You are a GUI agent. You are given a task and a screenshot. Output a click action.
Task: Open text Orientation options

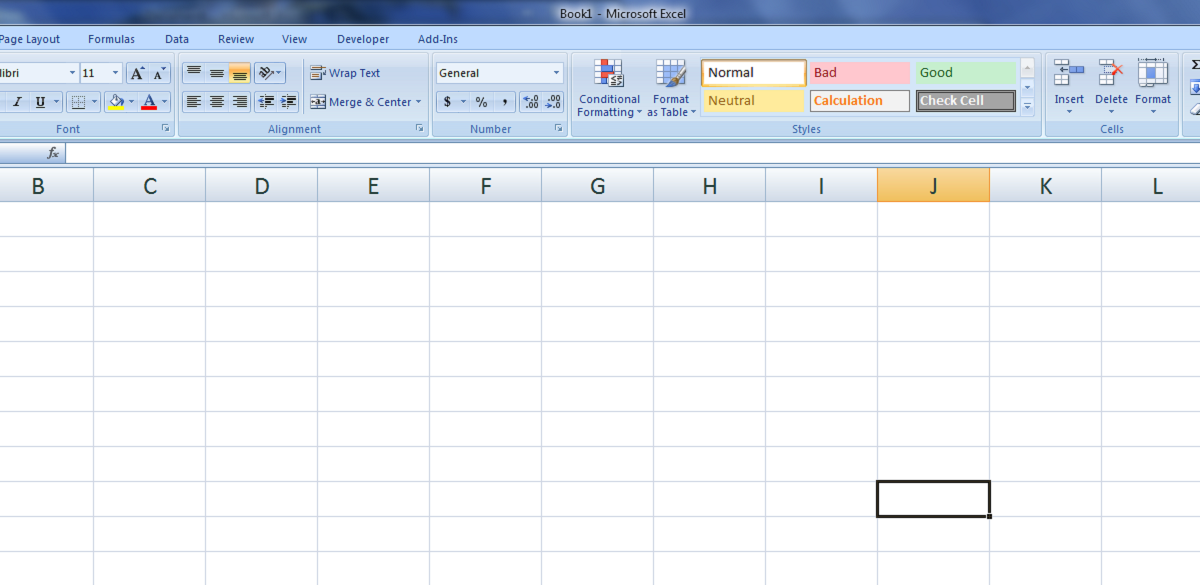[x=270, y=73]
